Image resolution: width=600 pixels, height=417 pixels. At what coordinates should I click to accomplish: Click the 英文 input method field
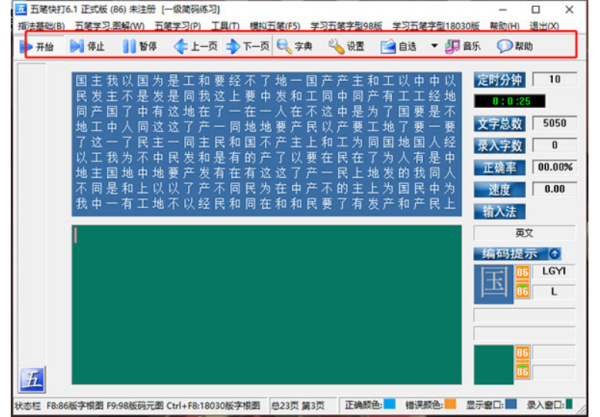coord(524,233)
